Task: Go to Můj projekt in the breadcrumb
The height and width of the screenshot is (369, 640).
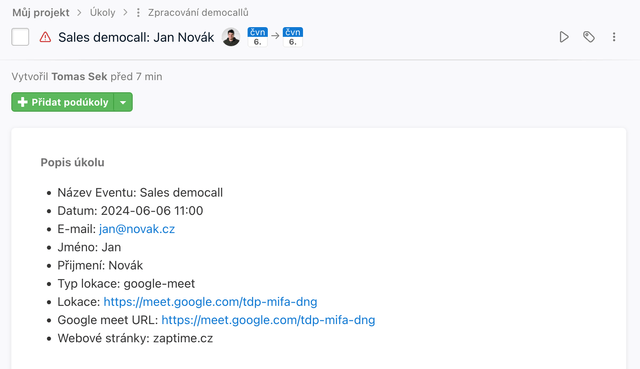Action: coord(41,13)
